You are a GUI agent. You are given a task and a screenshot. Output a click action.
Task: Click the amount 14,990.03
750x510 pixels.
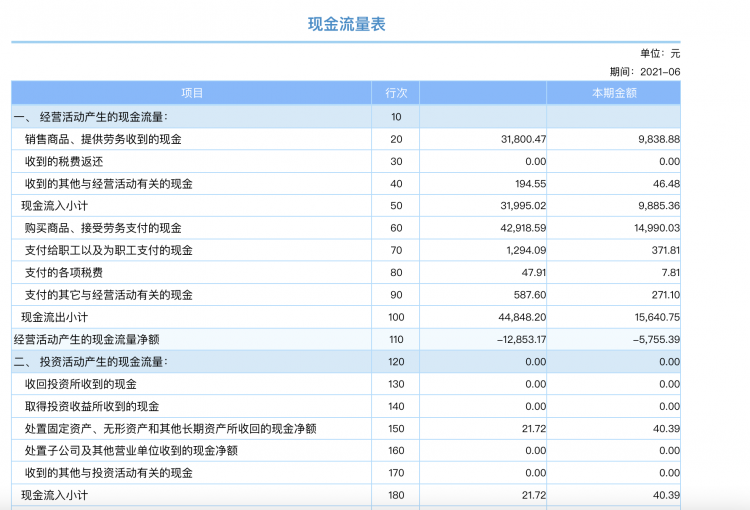coord(657,228)
